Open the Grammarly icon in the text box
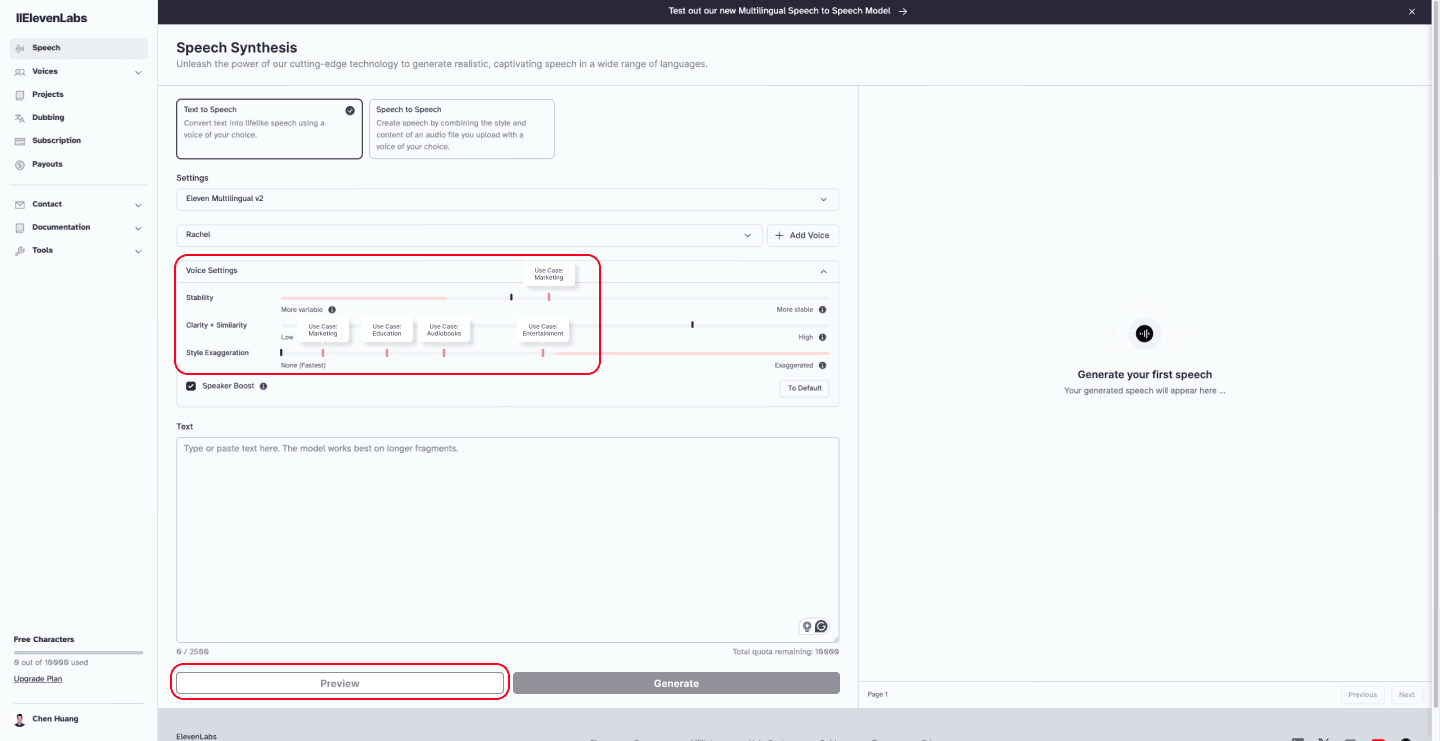 tap(822, 626)
